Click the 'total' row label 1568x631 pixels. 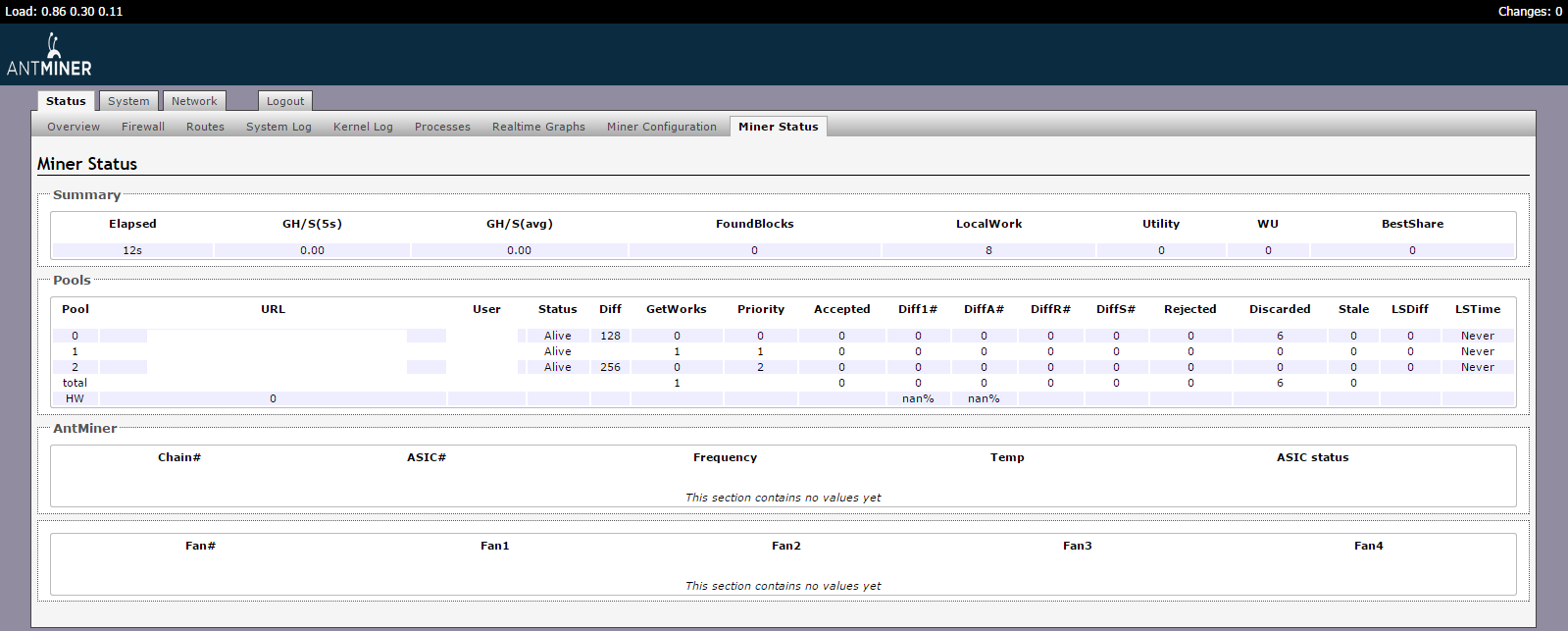coord(76,383)
